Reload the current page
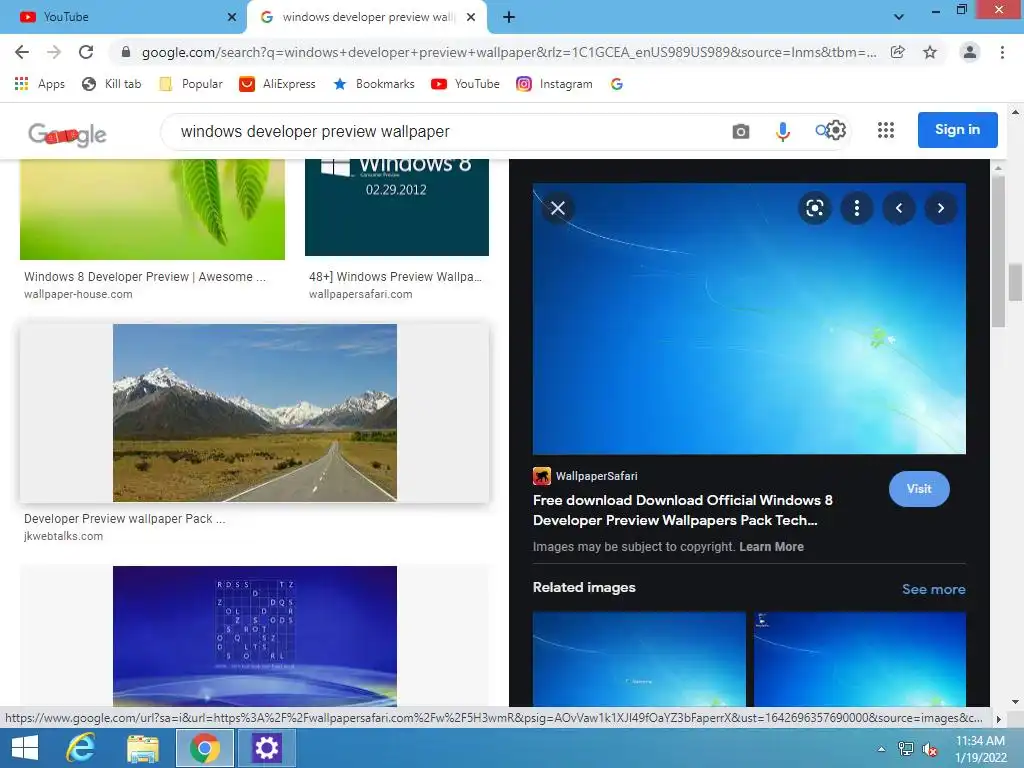Image resolution: width=1024 pixels, height=768 pixels. [x=86, y=52]
